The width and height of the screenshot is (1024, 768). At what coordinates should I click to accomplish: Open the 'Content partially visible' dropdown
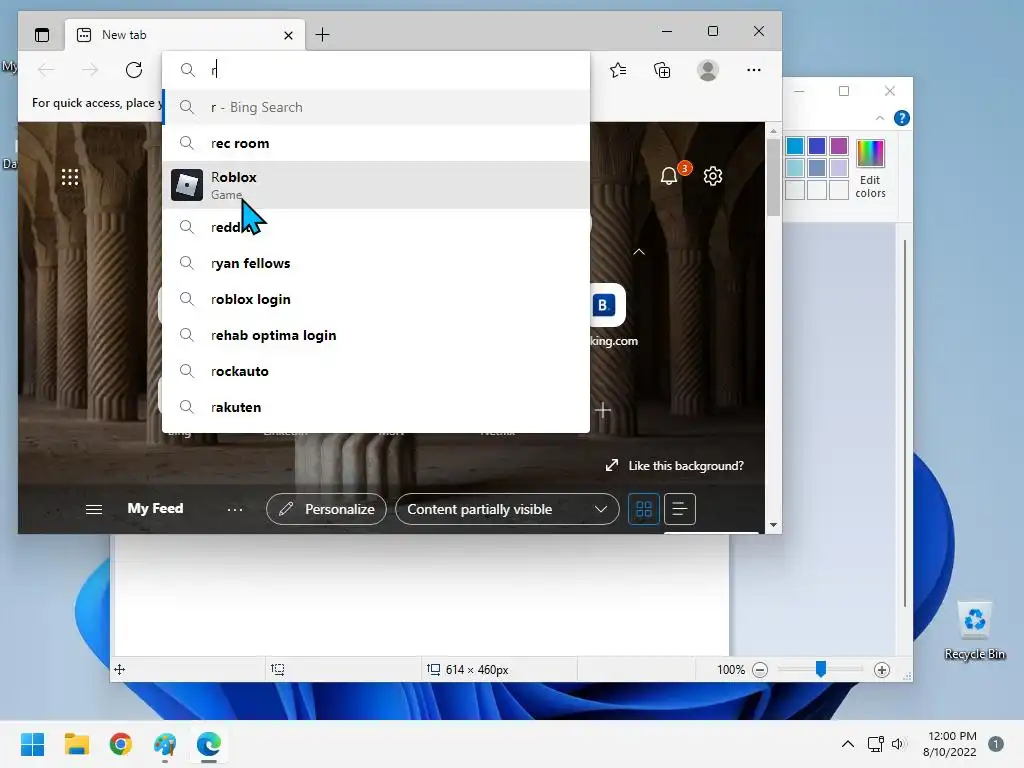[x=507, y=509]
